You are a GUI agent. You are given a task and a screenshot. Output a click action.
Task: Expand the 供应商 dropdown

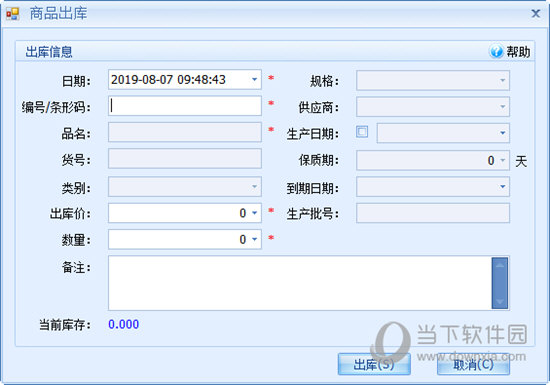[x=503, y=107]
